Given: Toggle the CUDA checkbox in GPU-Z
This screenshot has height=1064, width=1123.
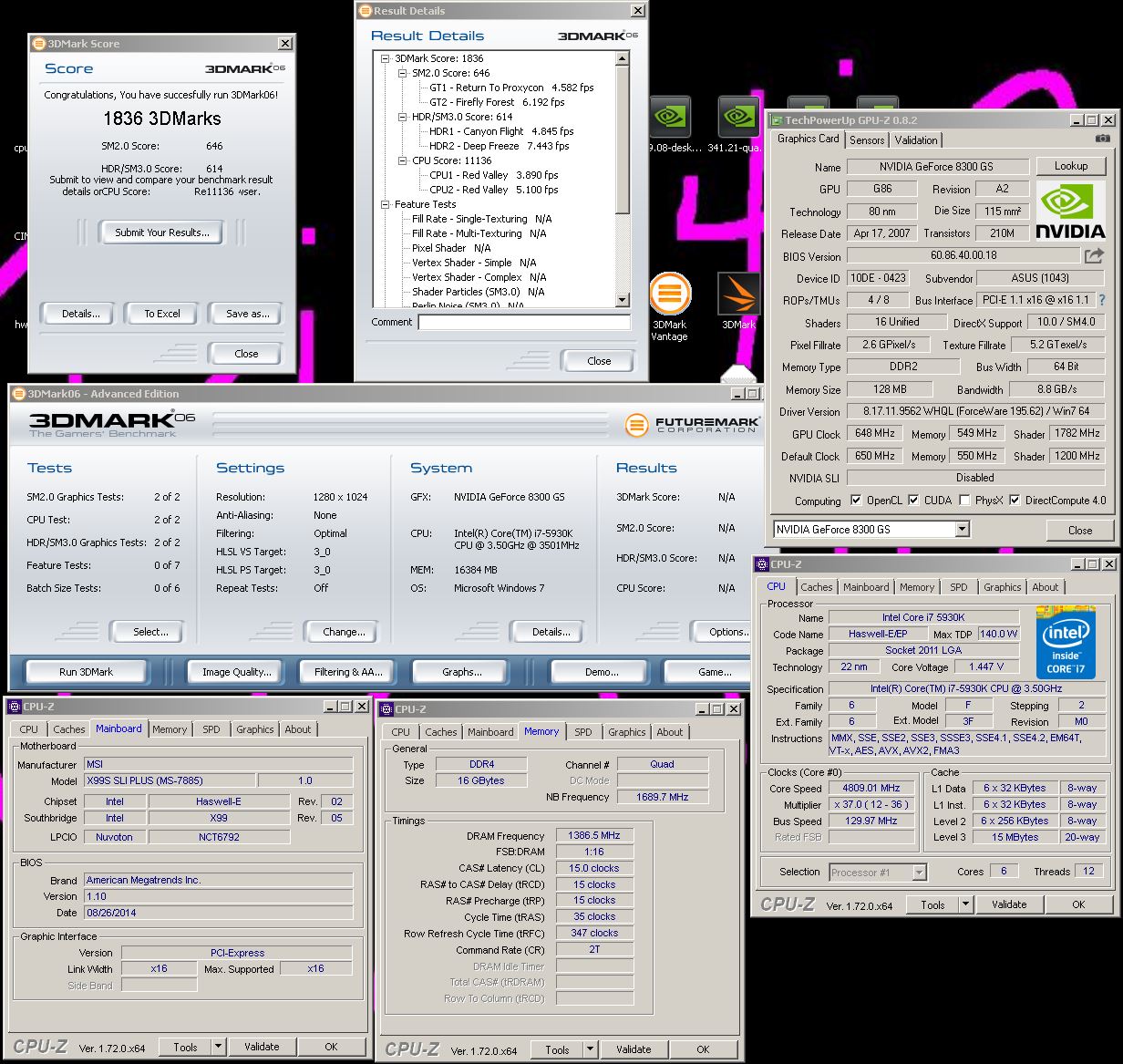Looking at the screenshot, I should pyautogui.click(x=913, y=501).
